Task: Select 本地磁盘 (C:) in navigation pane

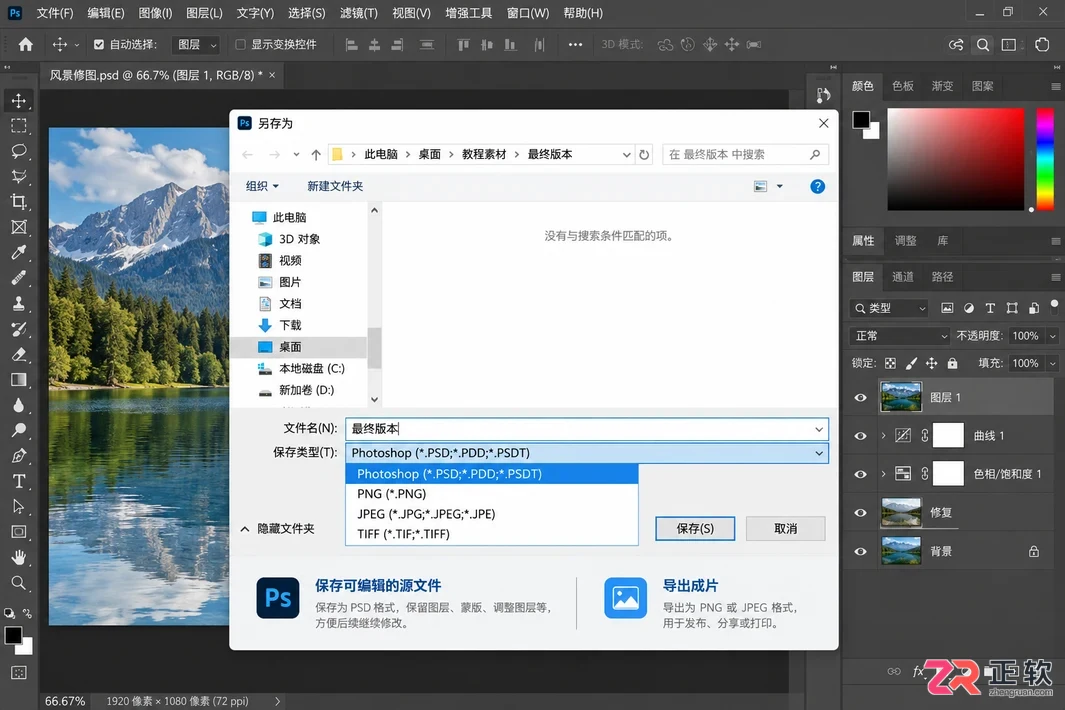Action: [x=301, y=368]
